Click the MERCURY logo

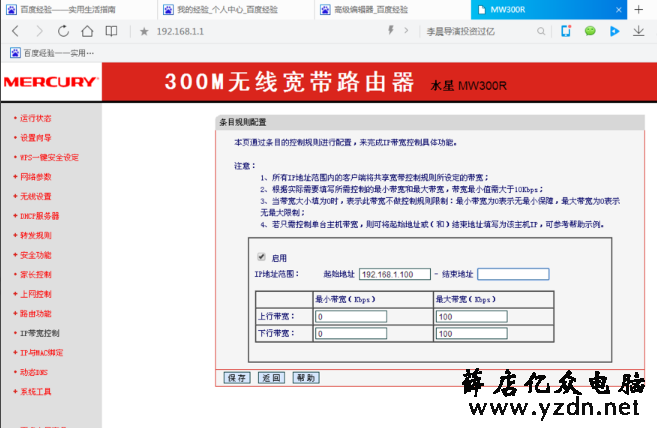52,82
